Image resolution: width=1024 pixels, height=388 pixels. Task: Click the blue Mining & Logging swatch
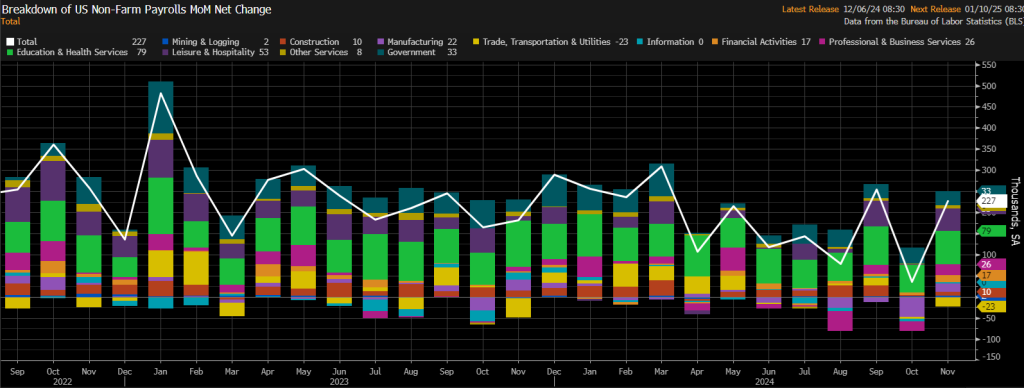point(164,42)
